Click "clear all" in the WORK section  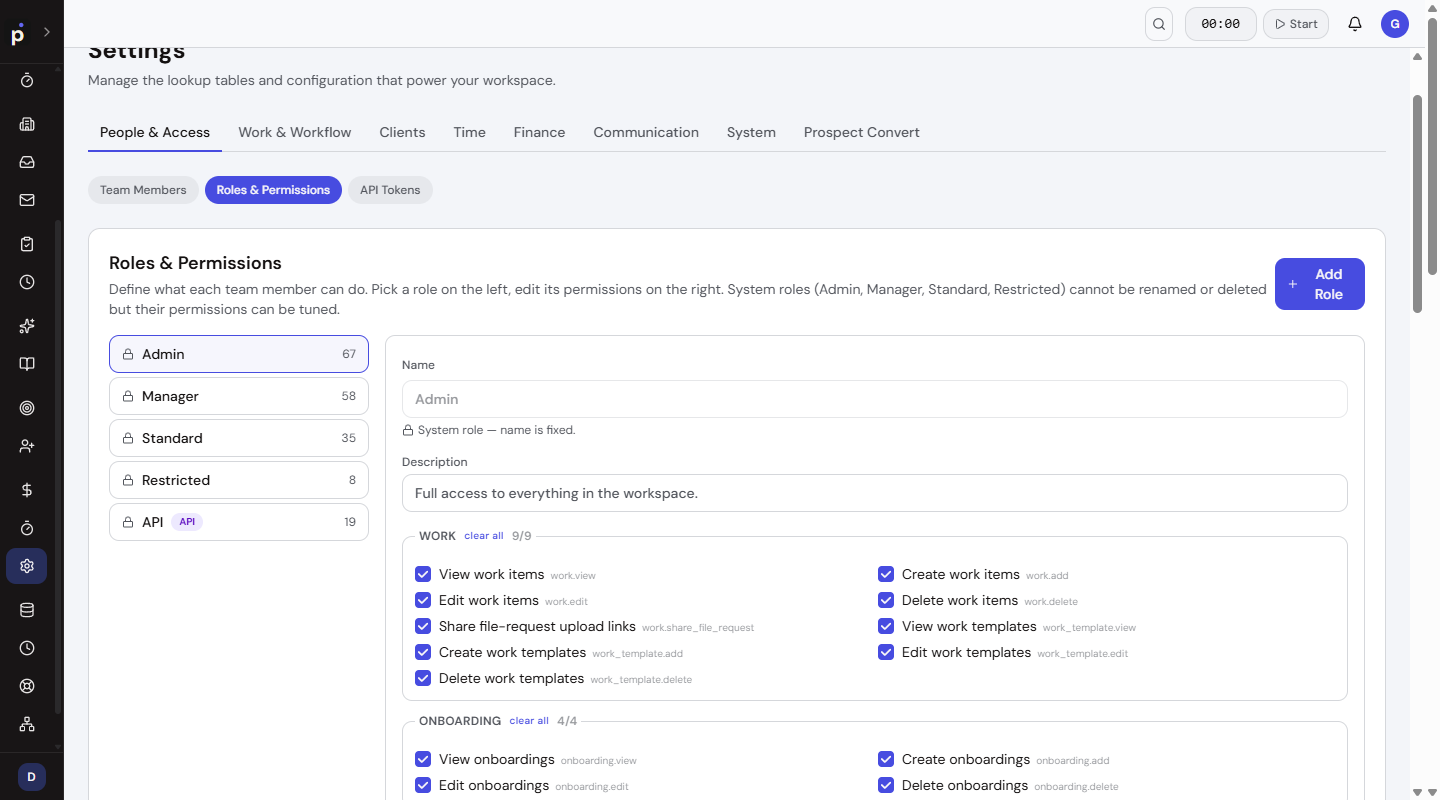pos(484,536)
